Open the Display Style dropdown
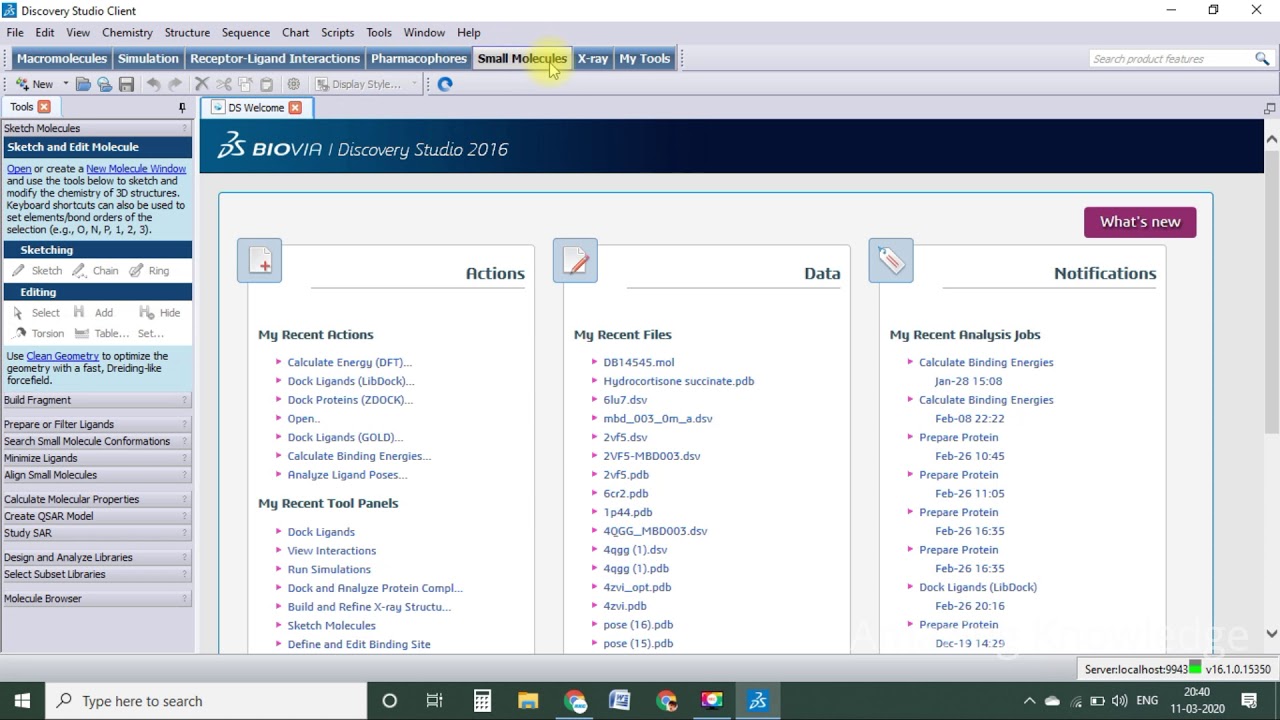 366,84
